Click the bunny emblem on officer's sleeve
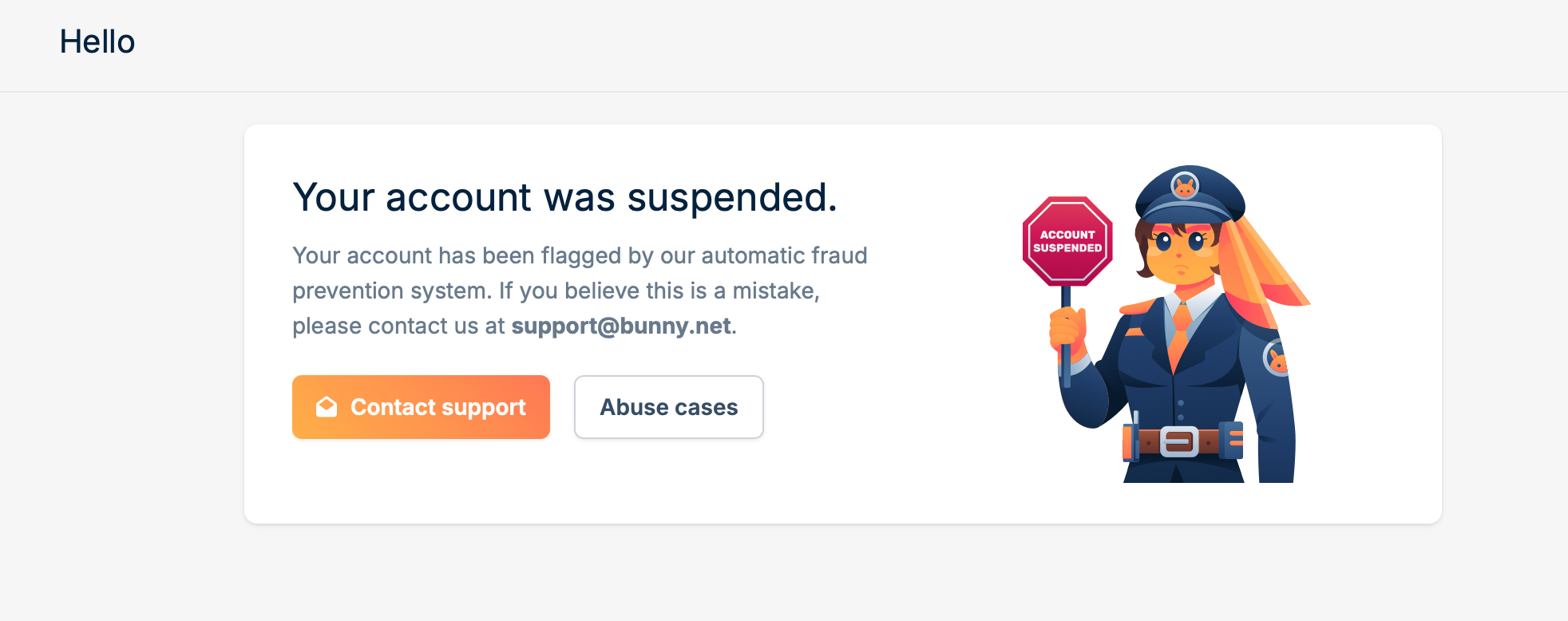The height and width of the screenshot is (621, 1568). 1277,361
